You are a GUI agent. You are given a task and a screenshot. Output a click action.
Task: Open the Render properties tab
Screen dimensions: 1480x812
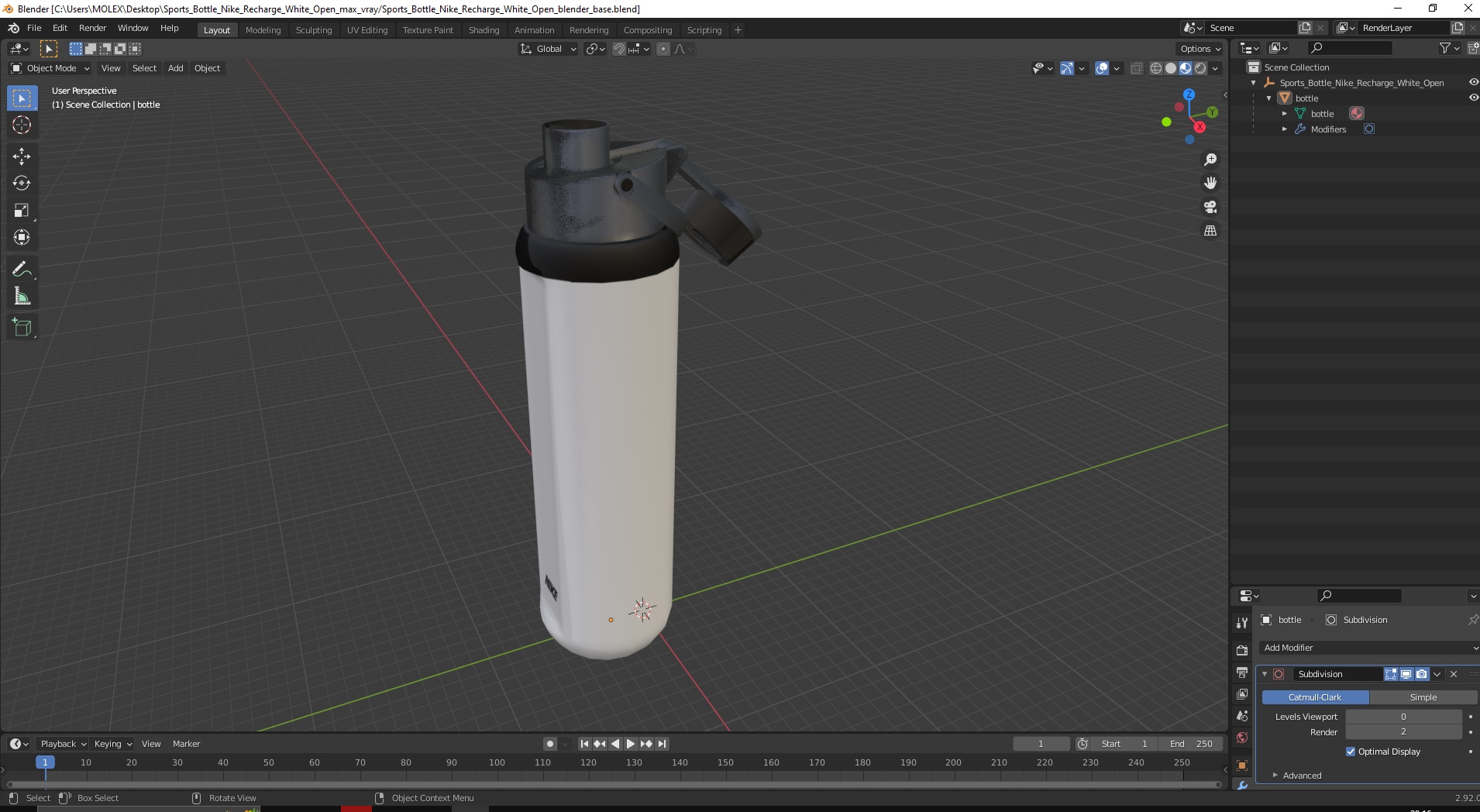click(1242, 650)
